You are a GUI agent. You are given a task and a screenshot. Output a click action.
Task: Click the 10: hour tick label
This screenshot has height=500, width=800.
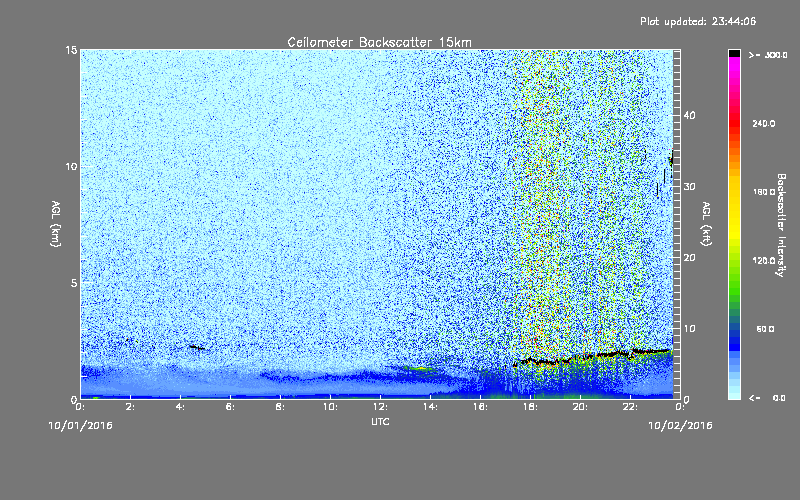330,407
